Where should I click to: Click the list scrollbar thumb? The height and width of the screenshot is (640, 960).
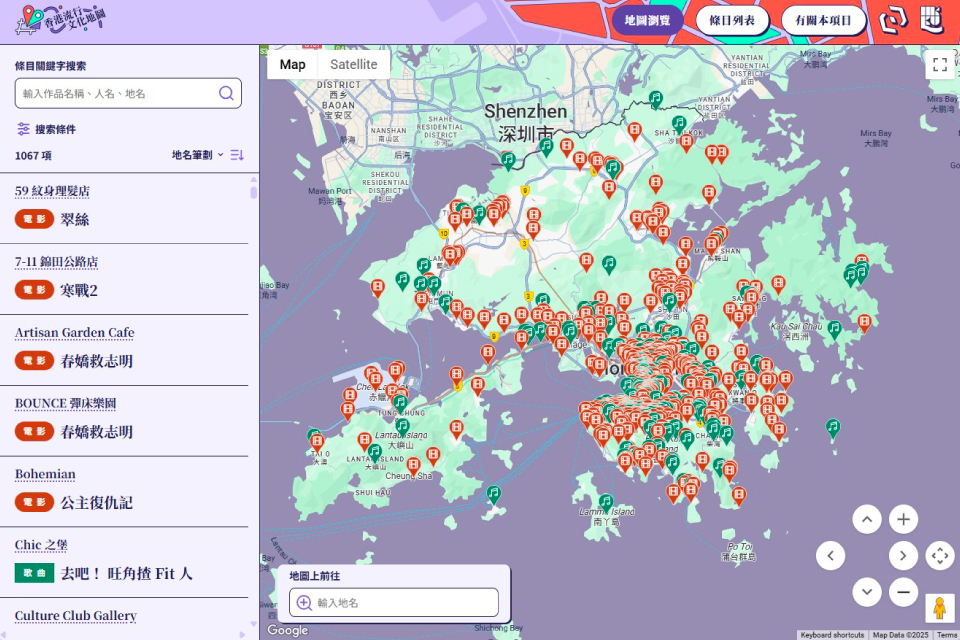point(253,192)
